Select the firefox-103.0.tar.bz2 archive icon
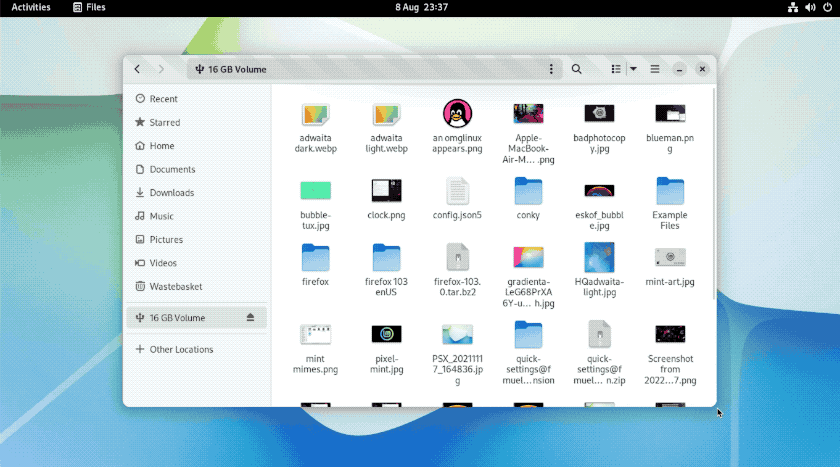This screenshot has height=467, width=840. [x=458, y=258]
